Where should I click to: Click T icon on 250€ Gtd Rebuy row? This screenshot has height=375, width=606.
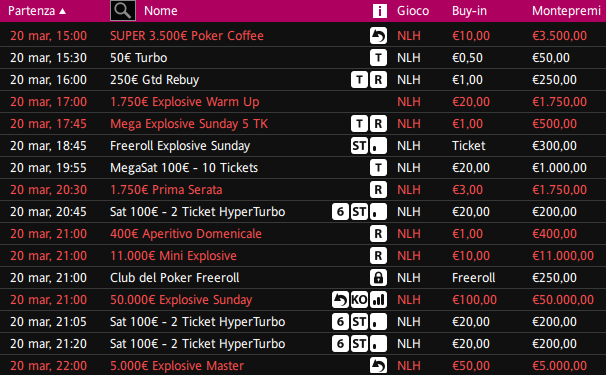[x=359, y=80]
